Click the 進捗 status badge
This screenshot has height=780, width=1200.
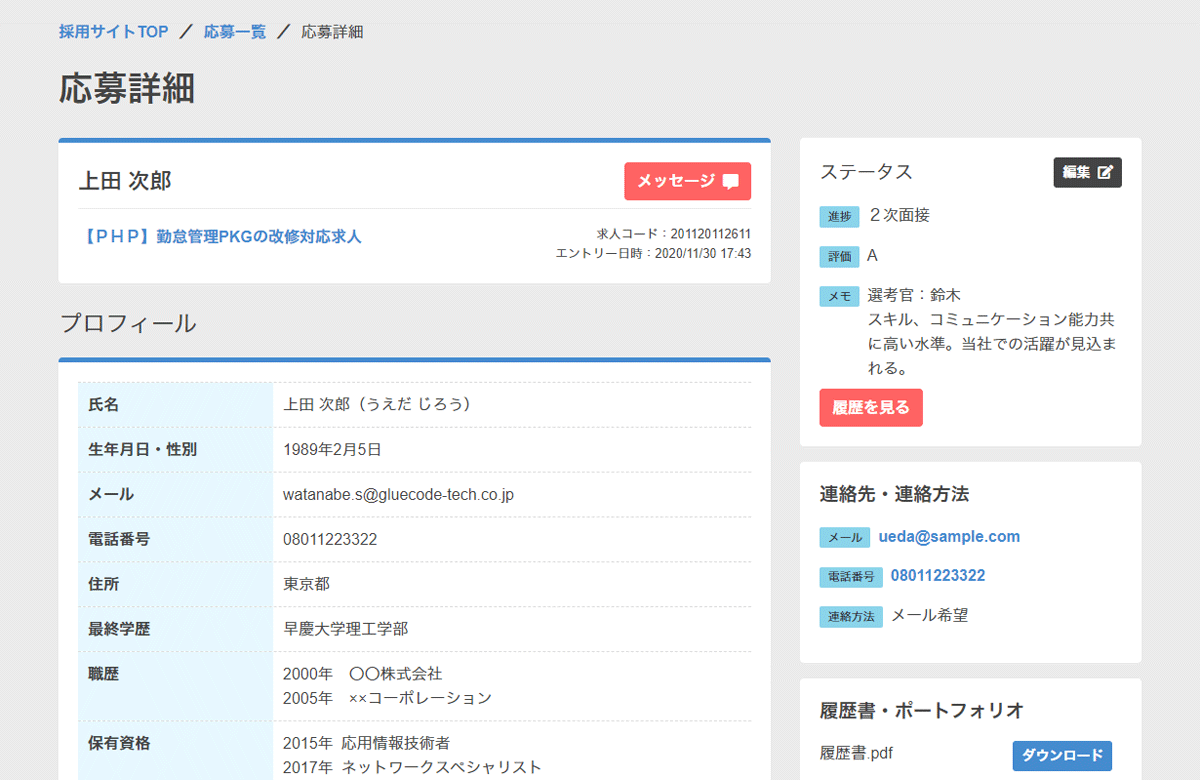click(839, 216)
